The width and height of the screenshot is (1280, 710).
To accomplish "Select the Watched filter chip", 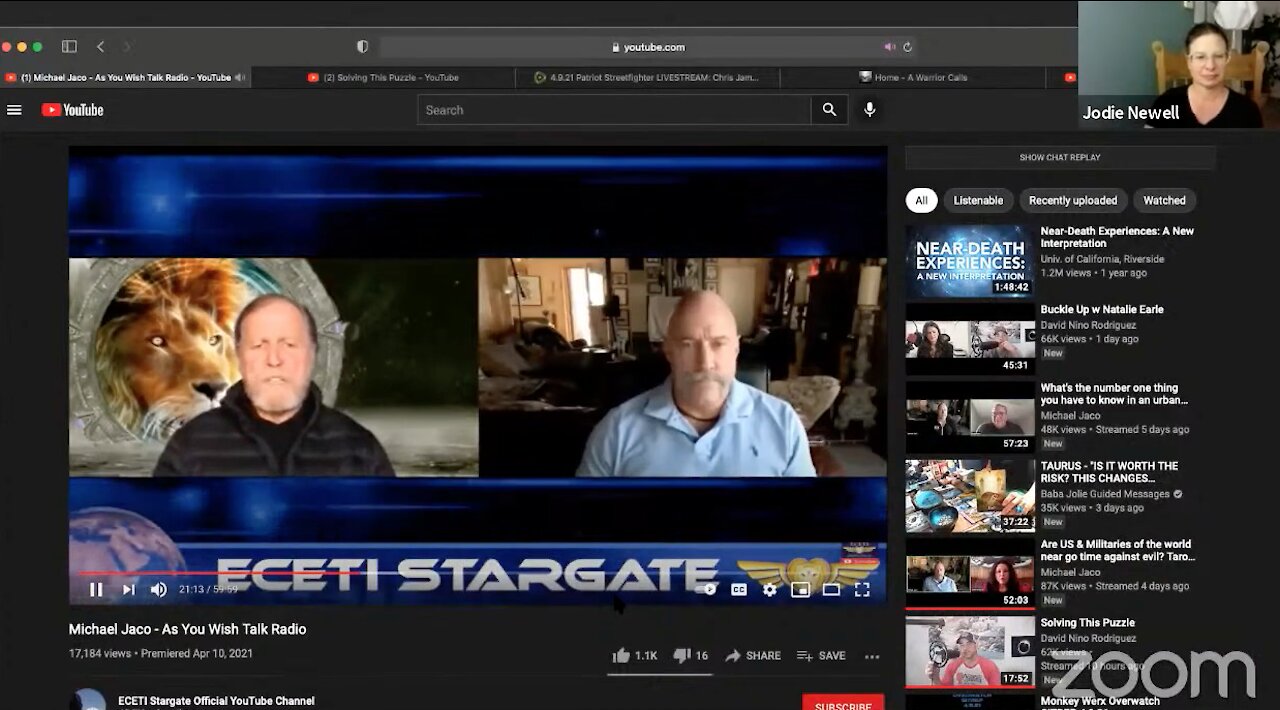I will coord(1164,200).
